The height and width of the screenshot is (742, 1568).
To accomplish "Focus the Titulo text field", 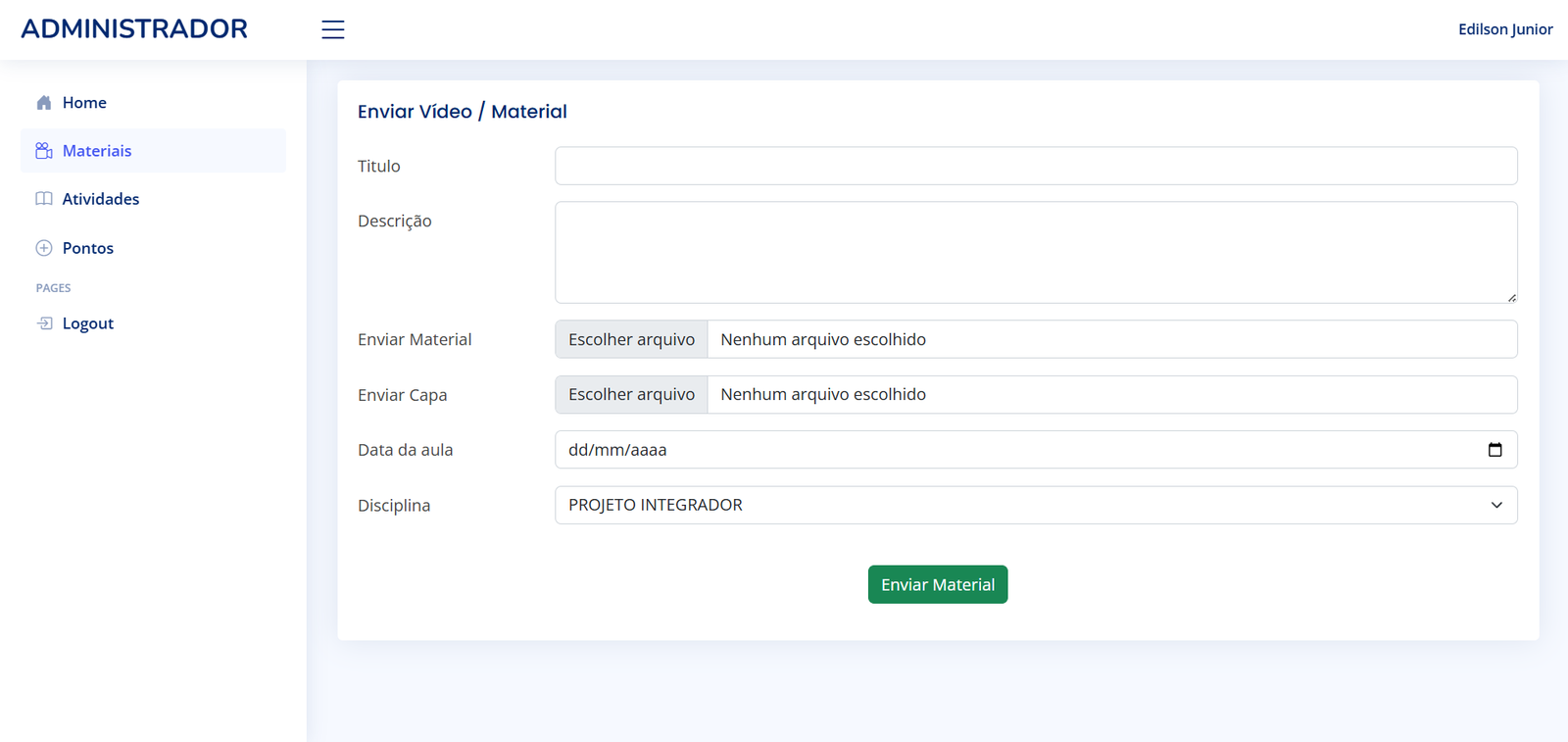I will coord(1036,166).
